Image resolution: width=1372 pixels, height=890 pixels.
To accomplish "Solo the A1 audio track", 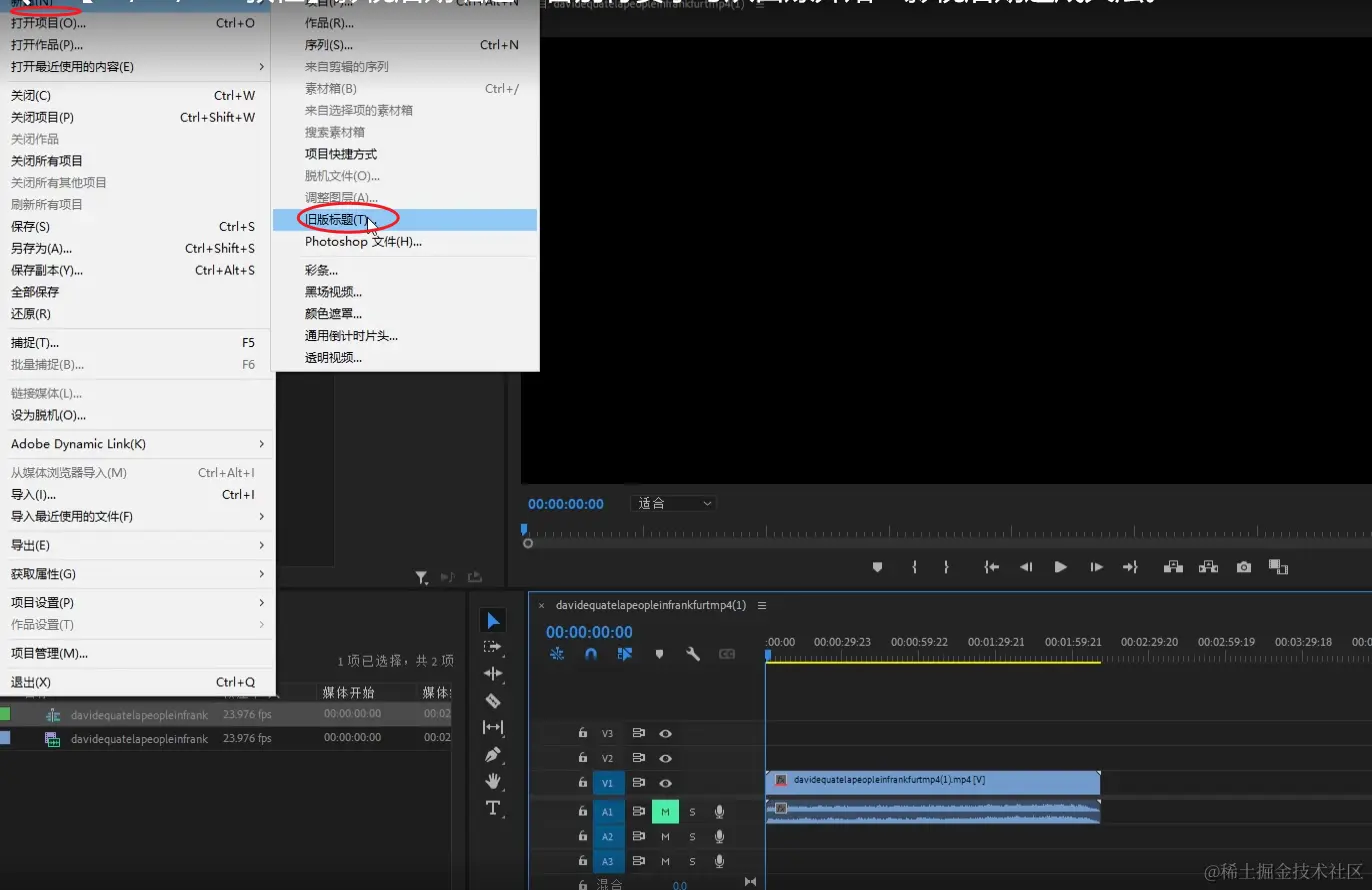I will [x=692, y=812].
